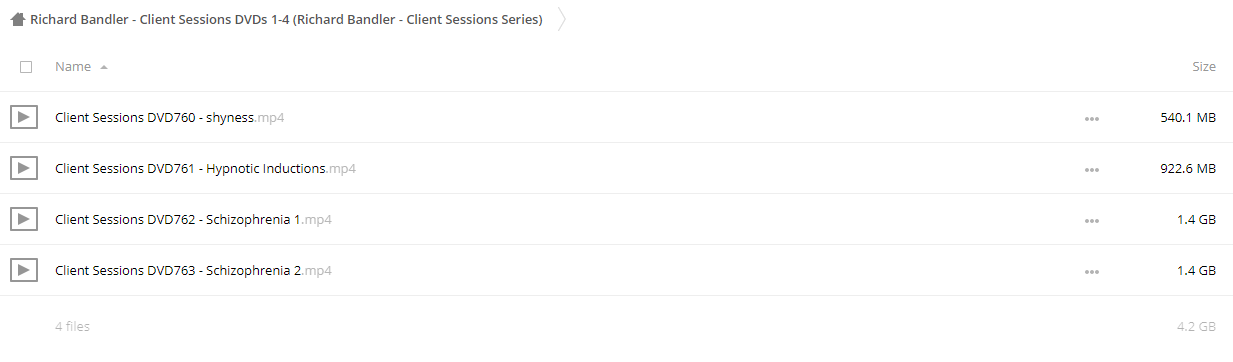Play the shyness video using its icon

pyautogui.click(x=24, y=117)
